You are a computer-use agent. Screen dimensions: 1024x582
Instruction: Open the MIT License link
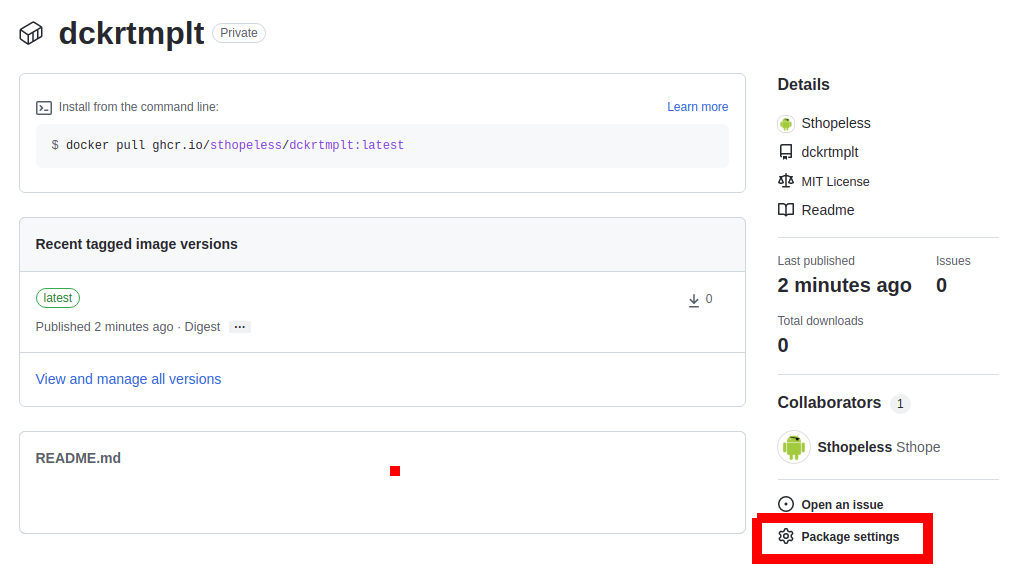click(x=835, y=182)
